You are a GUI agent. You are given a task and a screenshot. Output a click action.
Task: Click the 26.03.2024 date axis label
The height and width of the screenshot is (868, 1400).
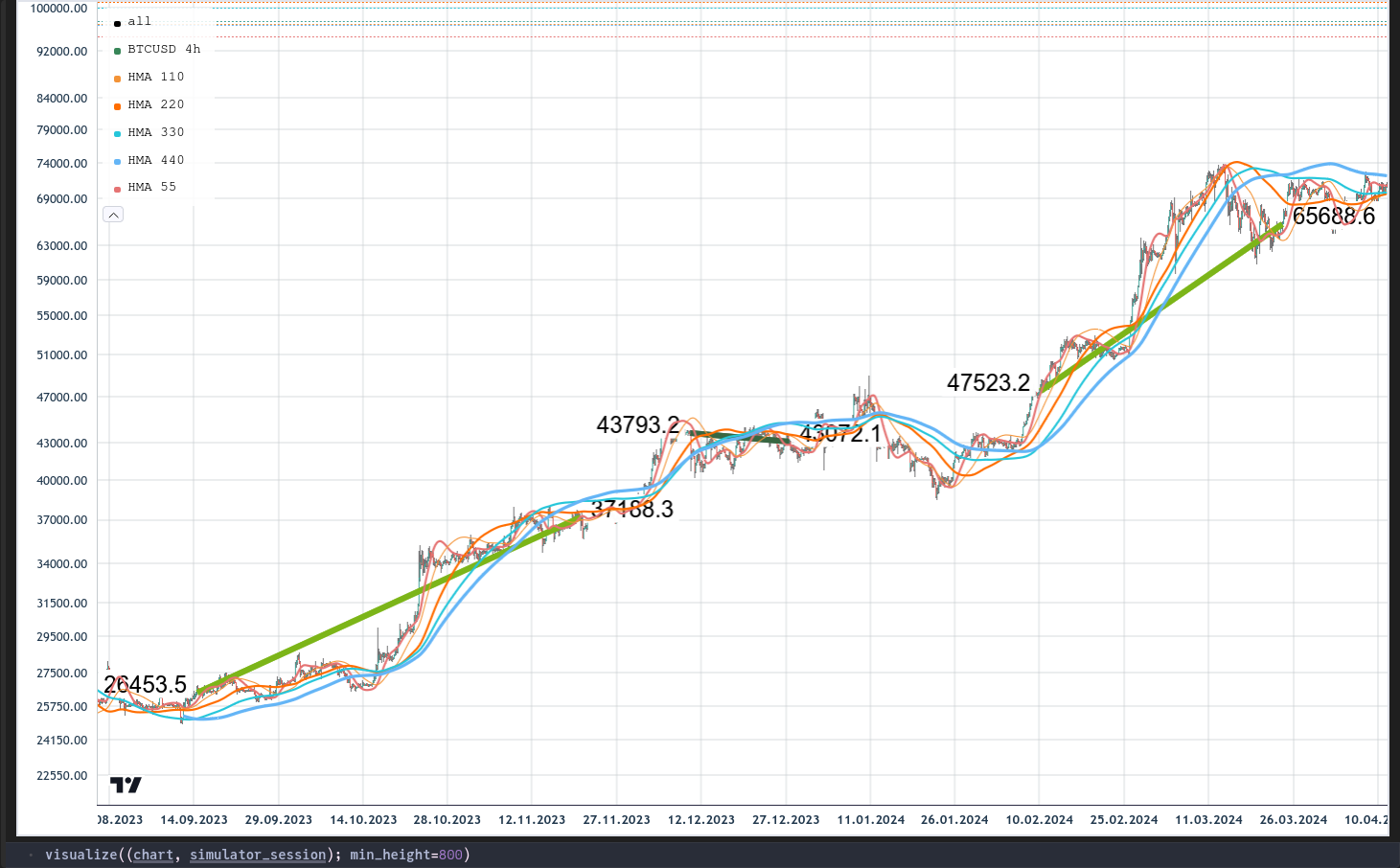[1294, 820]
